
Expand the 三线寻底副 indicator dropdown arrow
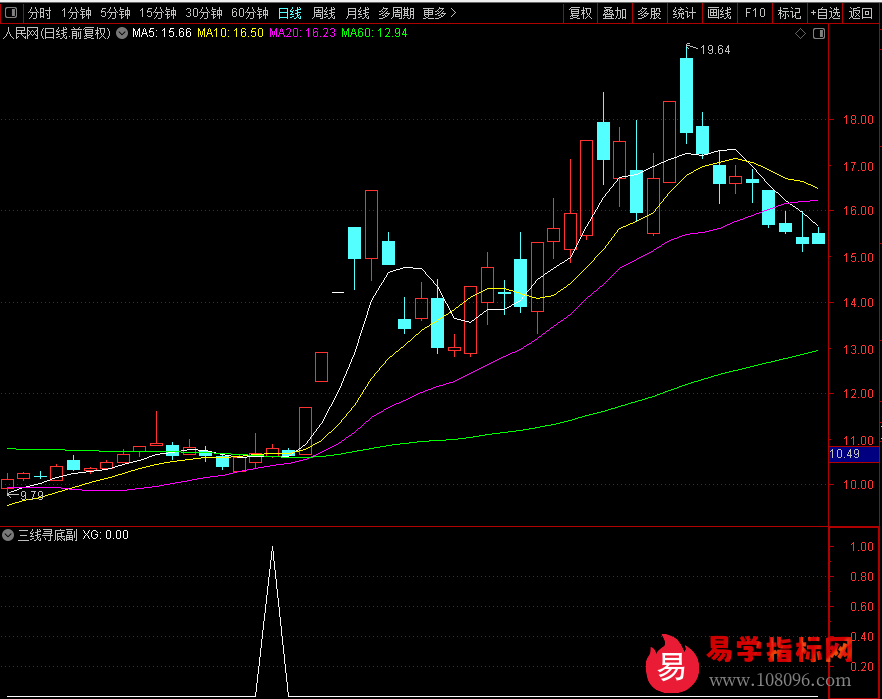pos(8,535)
